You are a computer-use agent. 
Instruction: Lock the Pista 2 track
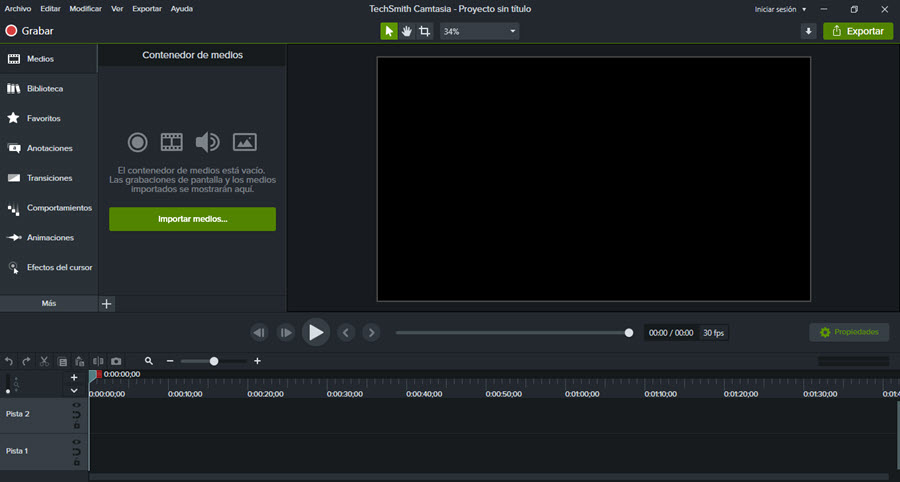tap(76, 425)
